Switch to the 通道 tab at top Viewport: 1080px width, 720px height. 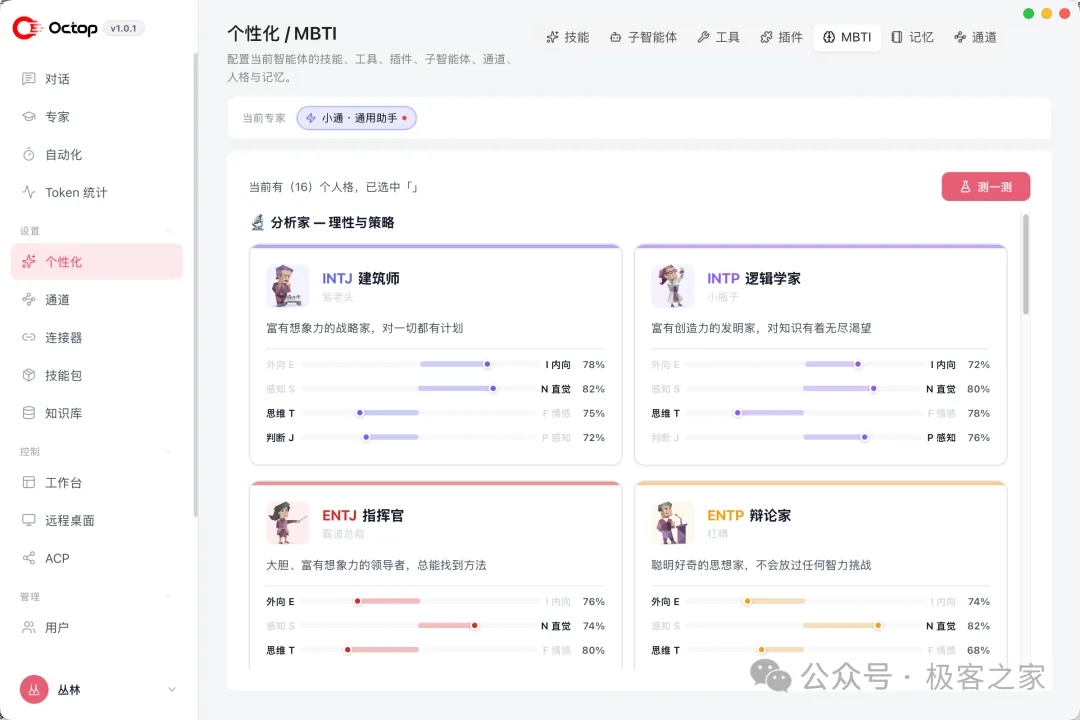click(x=975, y=37)
